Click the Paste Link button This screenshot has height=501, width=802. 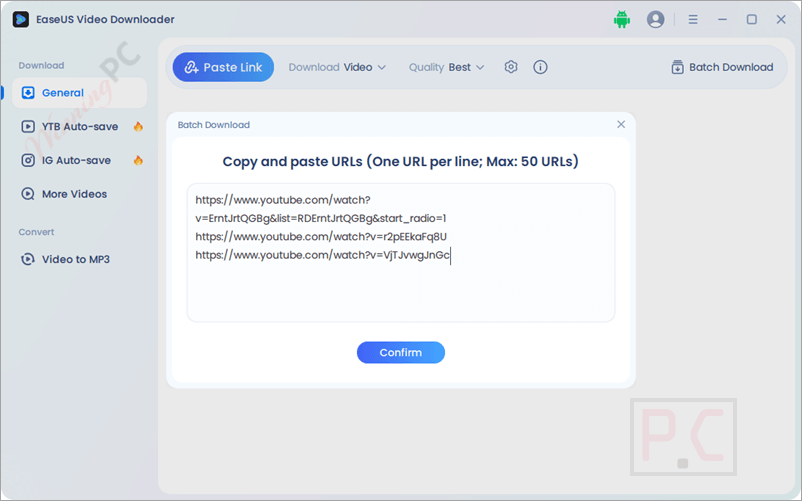223,67
